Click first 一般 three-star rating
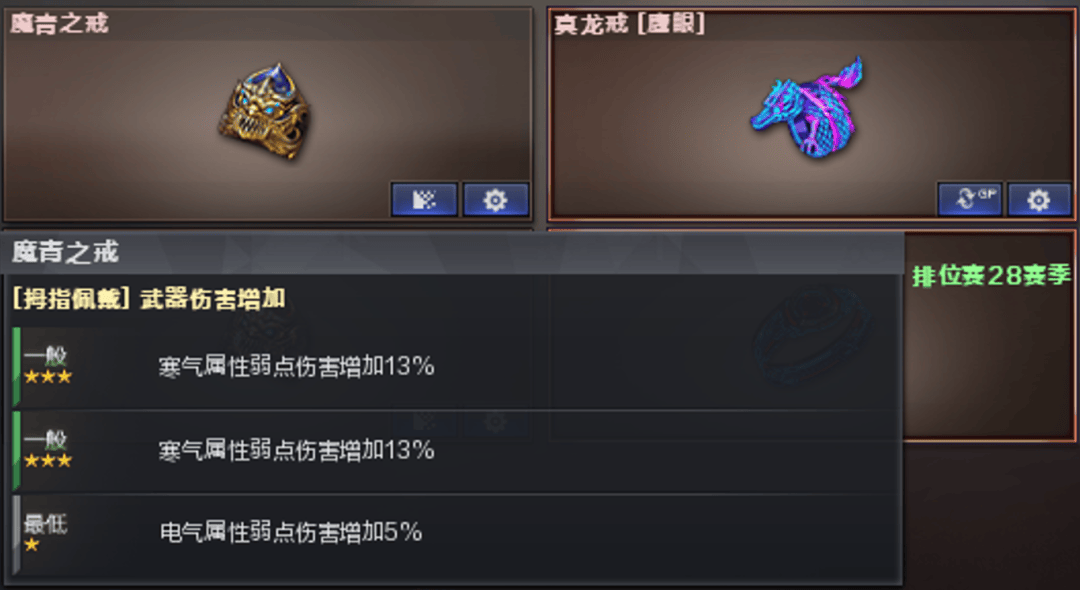The height and width of the screenshot is (590, 1080). [47, 366]
